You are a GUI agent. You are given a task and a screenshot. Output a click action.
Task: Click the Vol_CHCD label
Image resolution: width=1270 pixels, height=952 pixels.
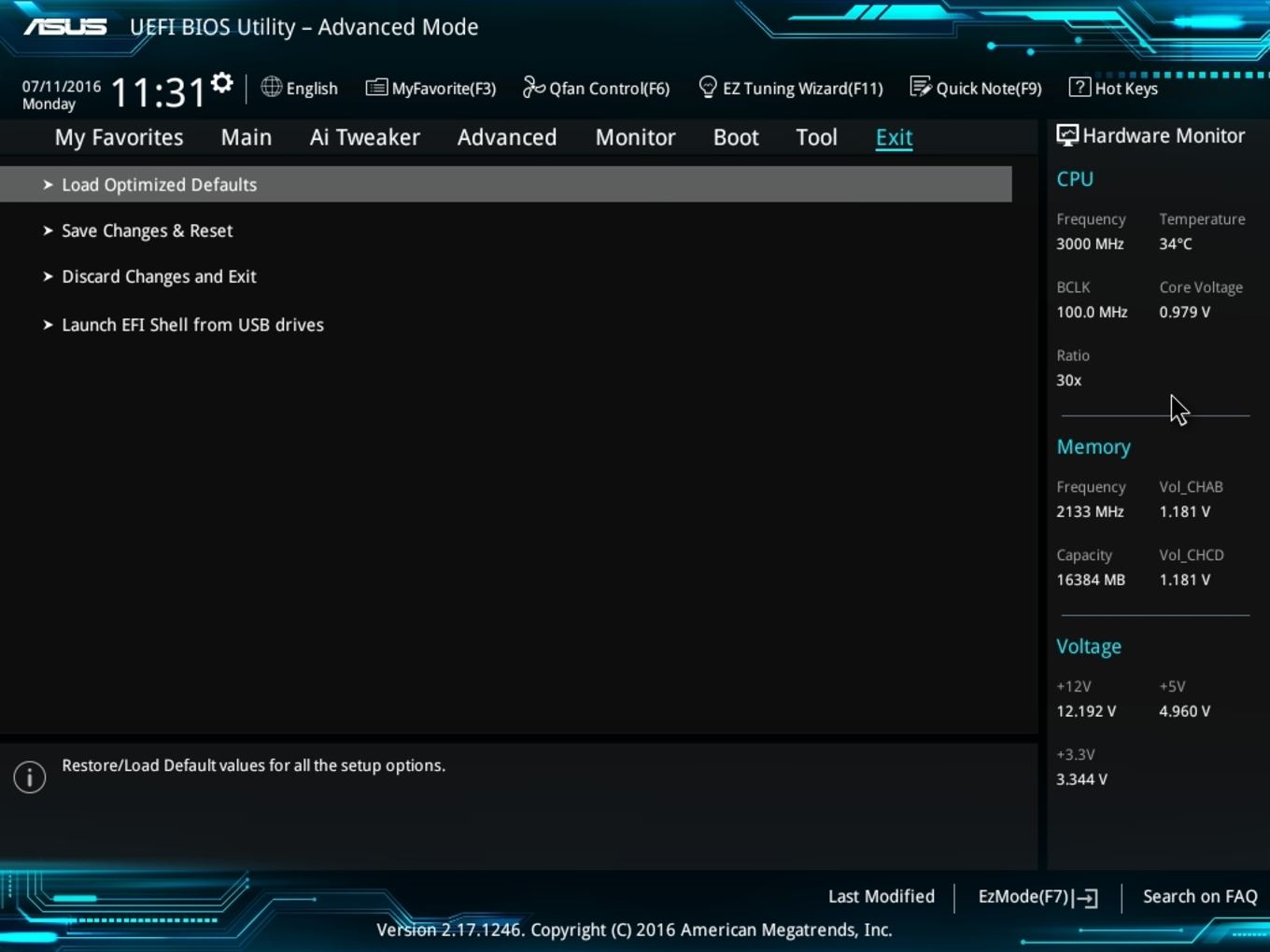(1192, 554)
